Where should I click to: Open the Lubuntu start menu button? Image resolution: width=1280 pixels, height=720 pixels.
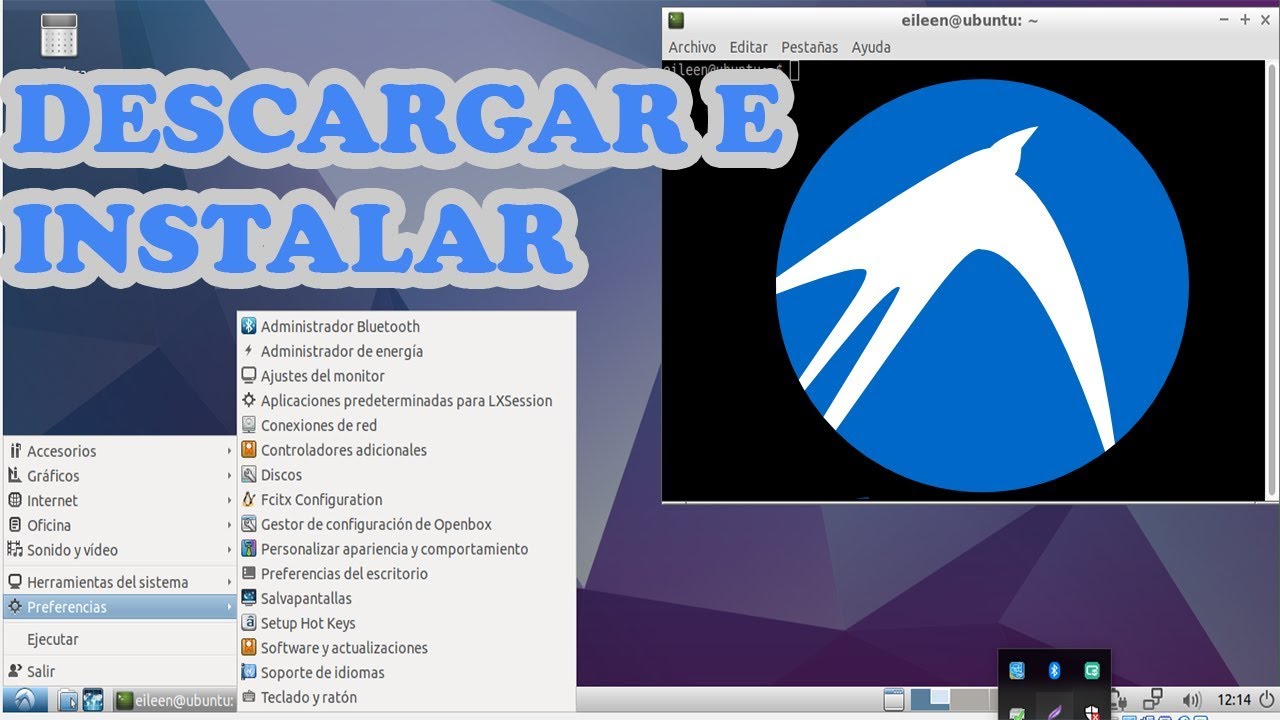coord(26,700)
